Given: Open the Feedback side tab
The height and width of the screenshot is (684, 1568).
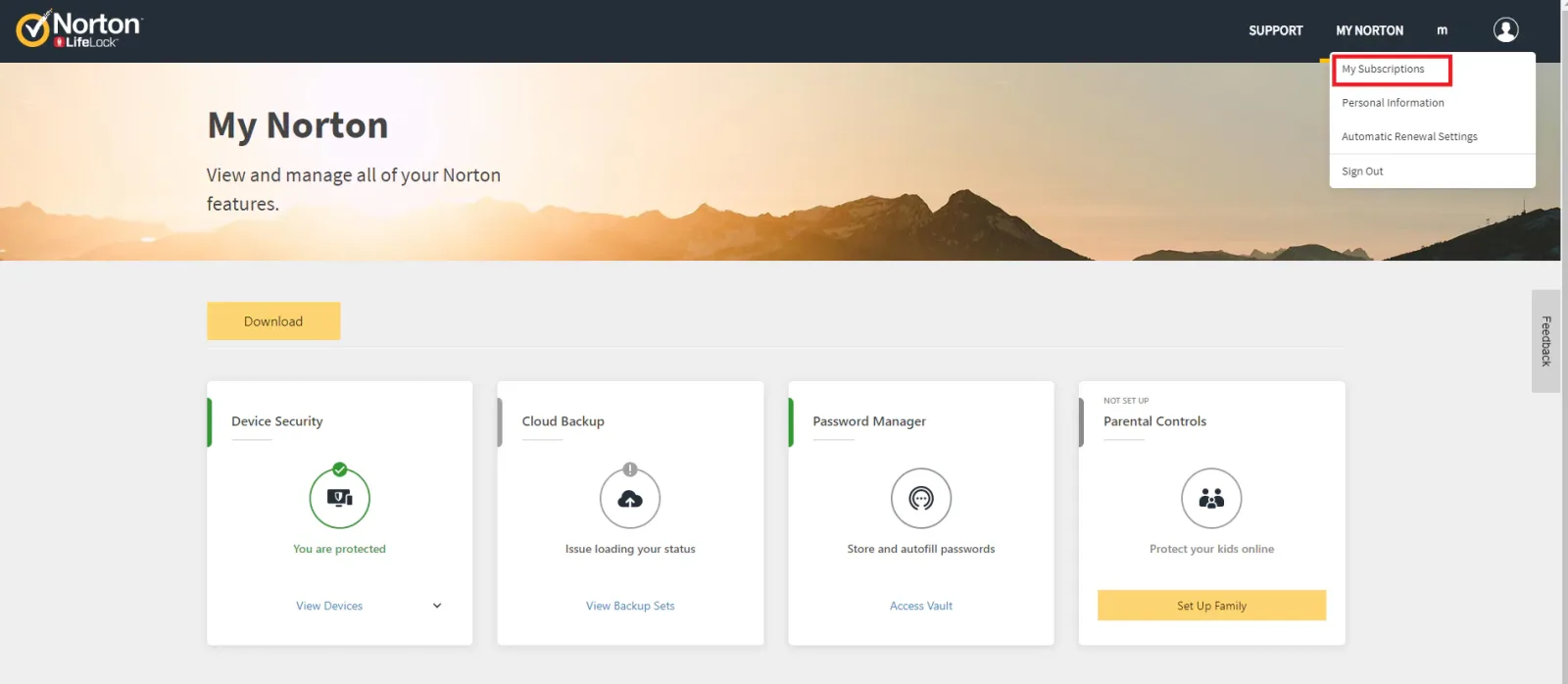Looking at the screenshot, I should point(1545,341).
